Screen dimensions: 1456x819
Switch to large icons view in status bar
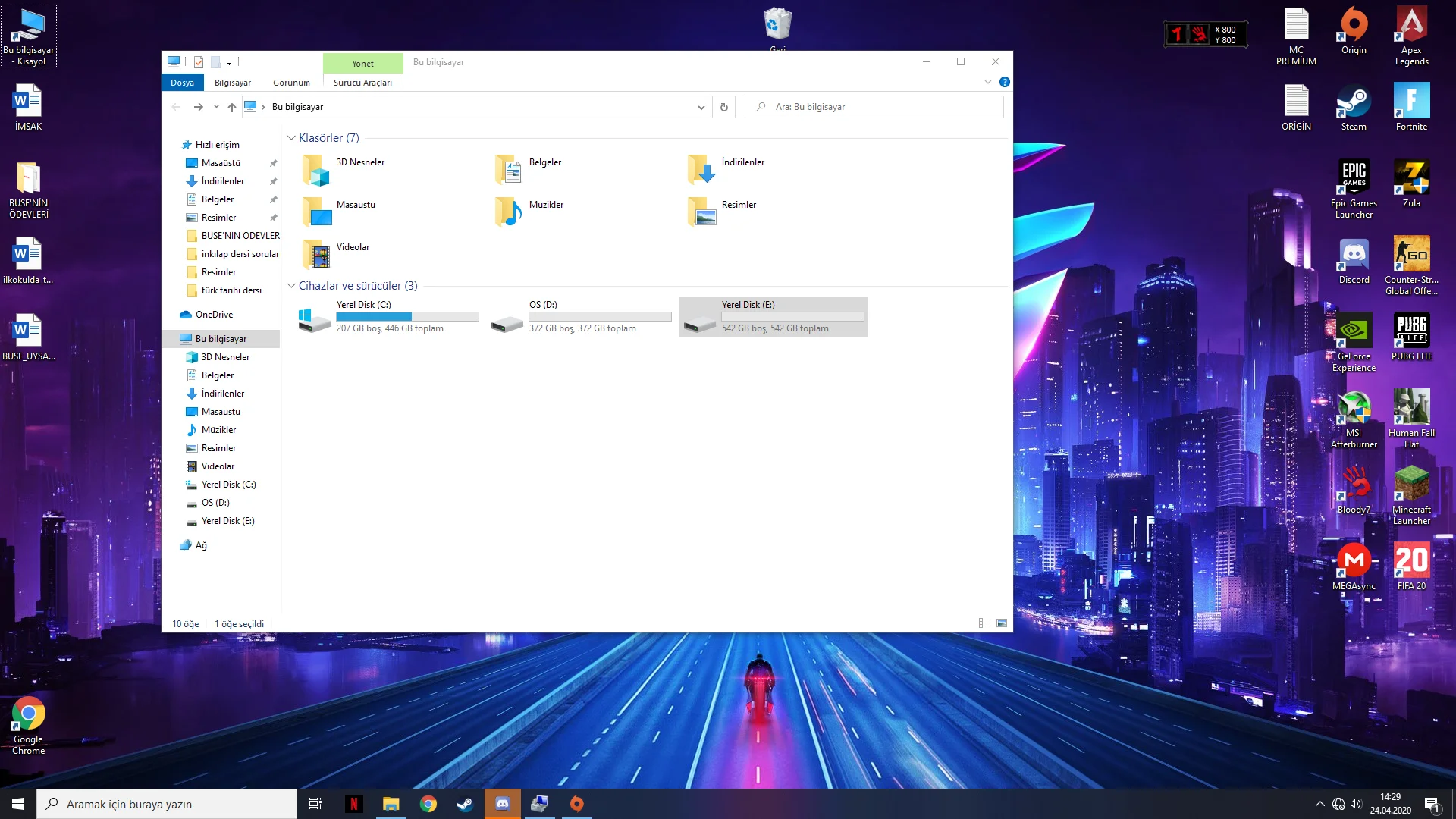coord(1002,623)
